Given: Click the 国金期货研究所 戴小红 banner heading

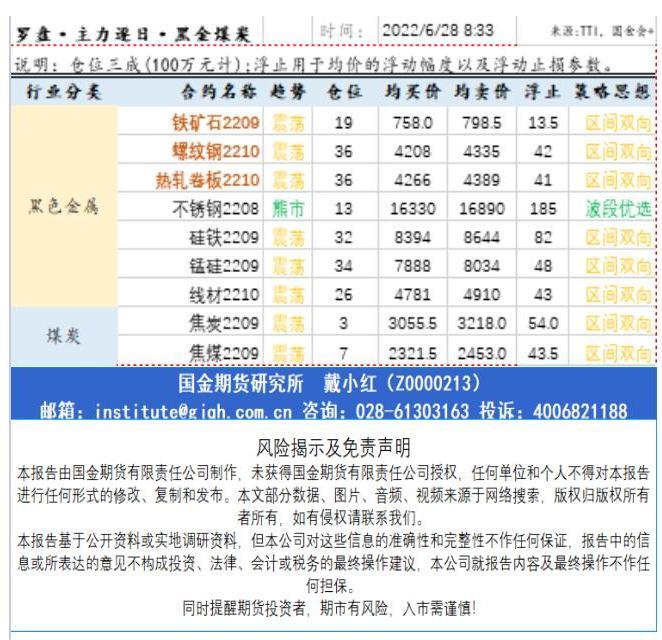Looking at the screenshot, I should [x=329, y=384].
